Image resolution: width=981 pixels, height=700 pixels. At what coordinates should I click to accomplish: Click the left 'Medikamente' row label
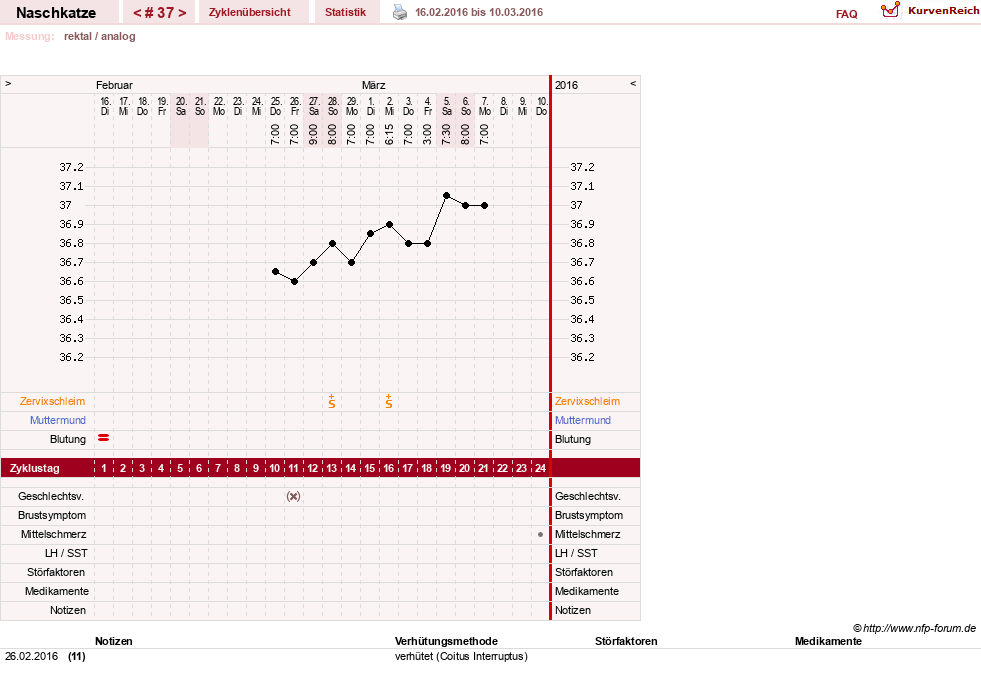point(56,591)
